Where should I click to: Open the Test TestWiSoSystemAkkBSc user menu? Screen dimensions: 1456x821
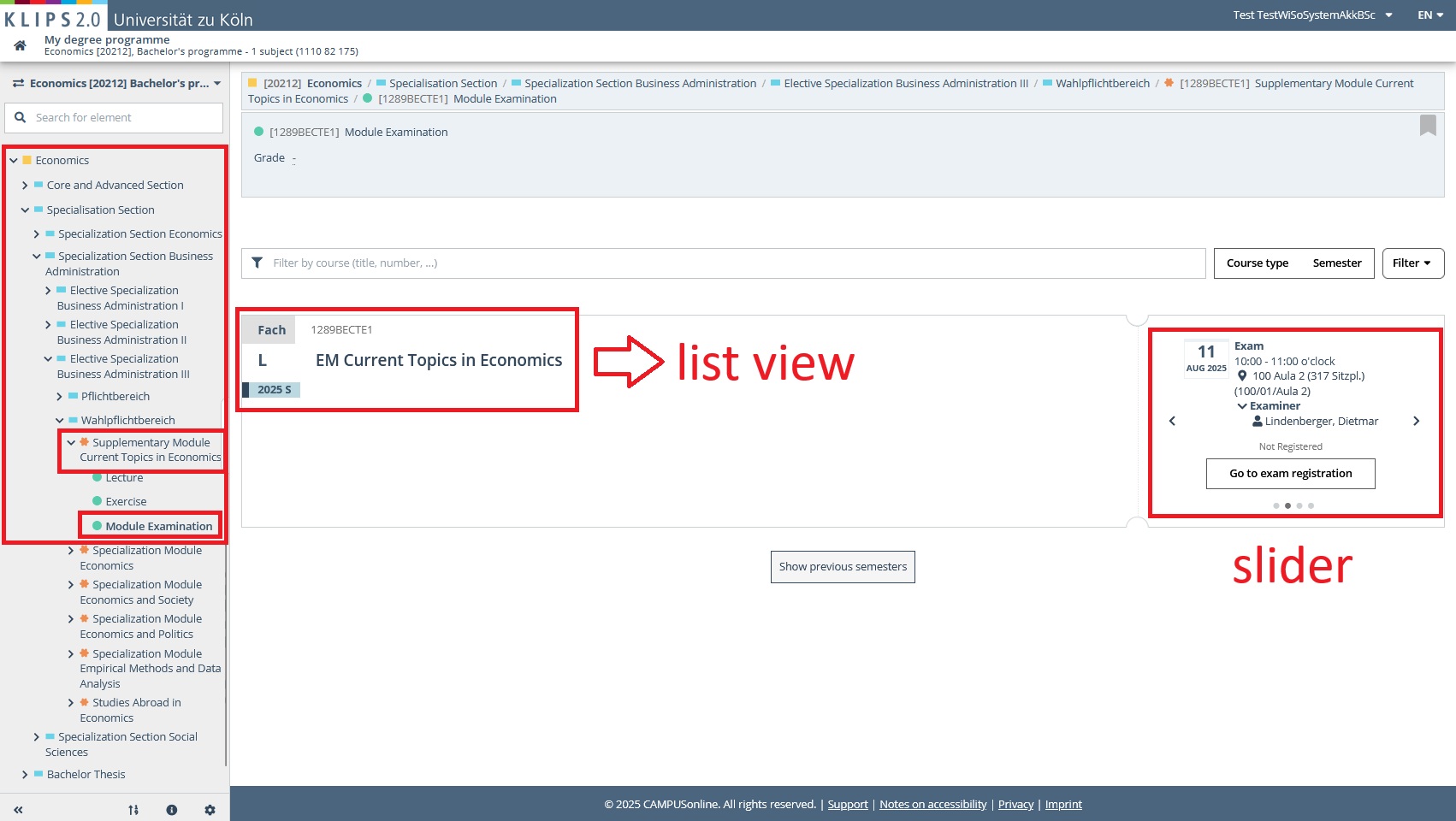pyautogui.click(x=1312, y=15)
